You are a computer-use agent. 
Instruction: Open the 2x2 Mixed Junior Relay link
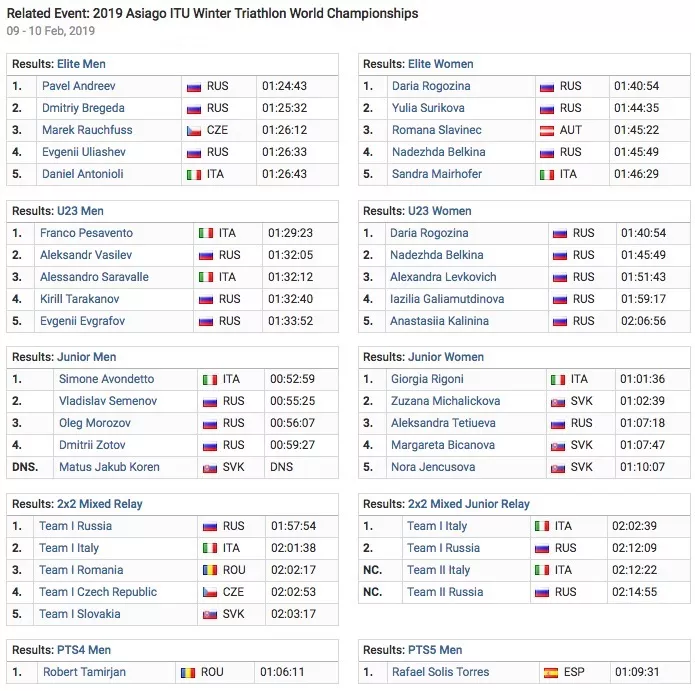pos(468,504)
